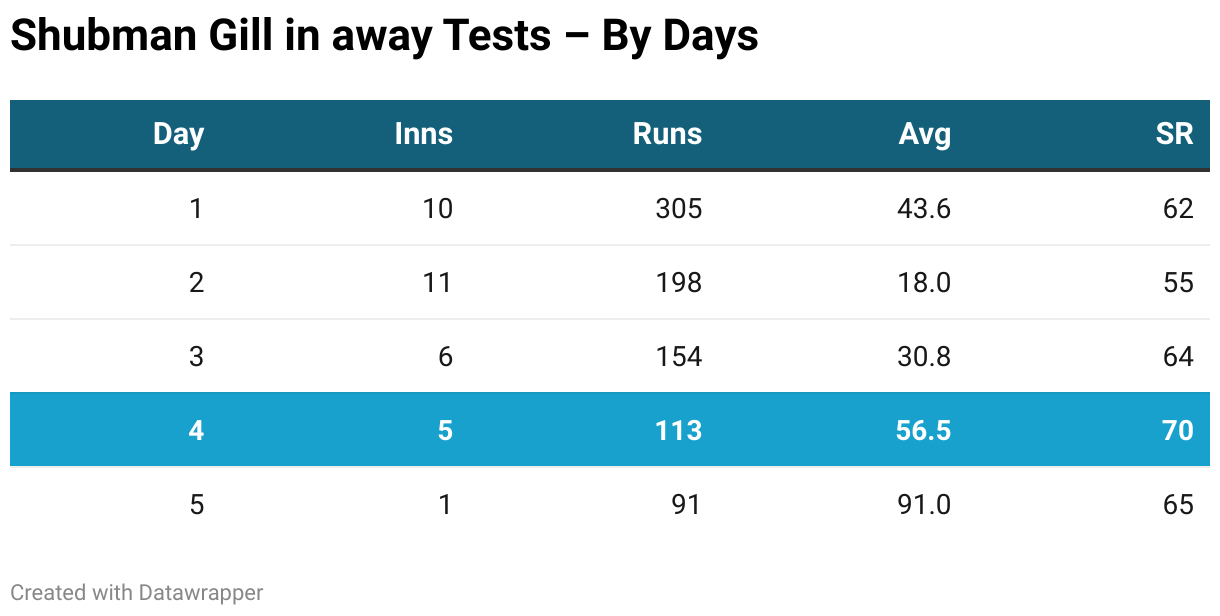Select the Day 2 innings value 11
This screenshot has height=616, width=1220.
pyautogui.click(x=437, y=282)
